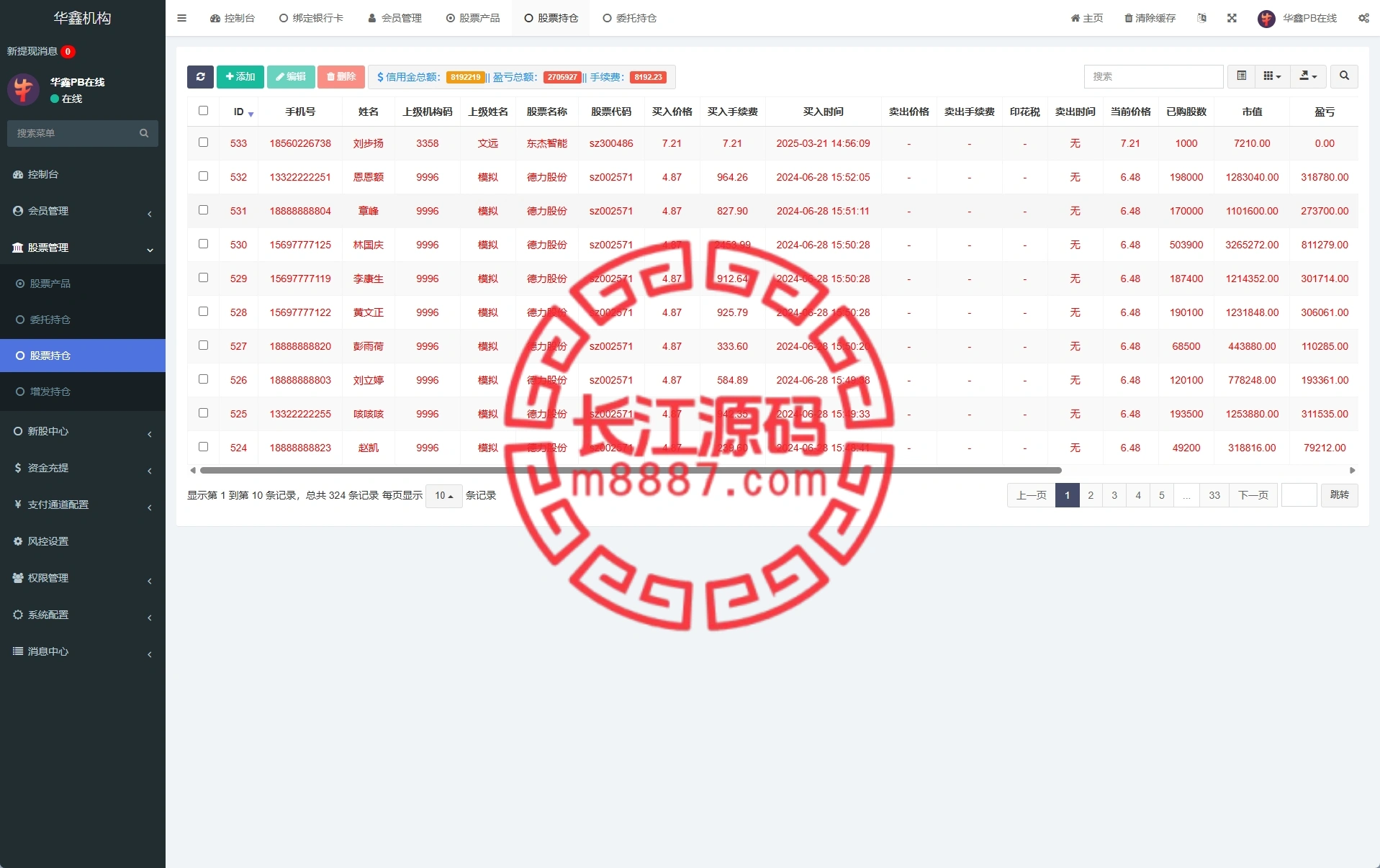The height and width of the screenshot is (868, 1380).
Task: Go to page 3 in pagination
Action: (1114, 495)
